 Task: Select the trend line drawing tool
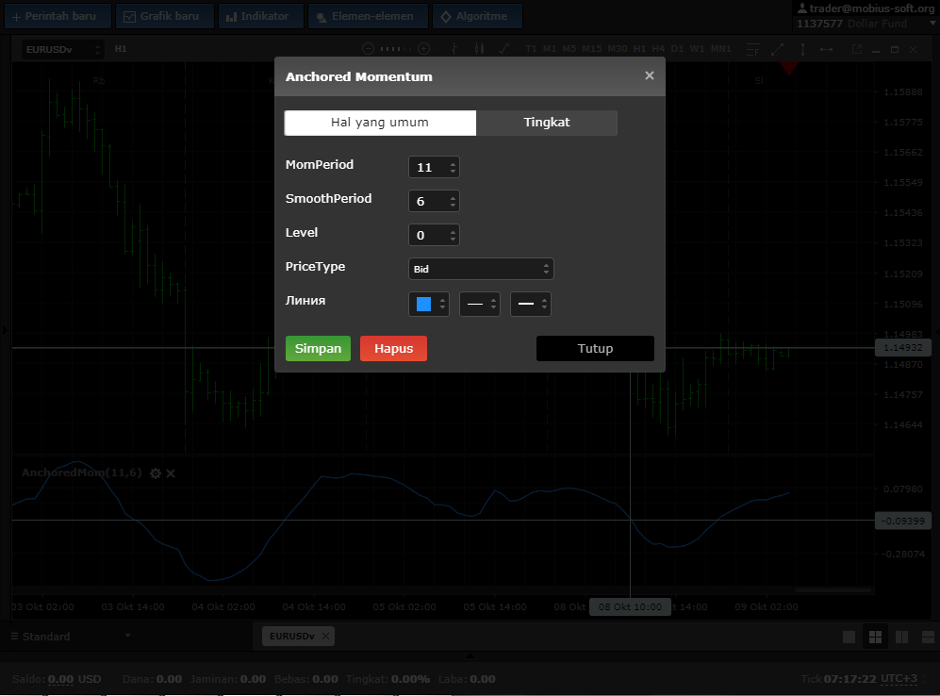778,50
